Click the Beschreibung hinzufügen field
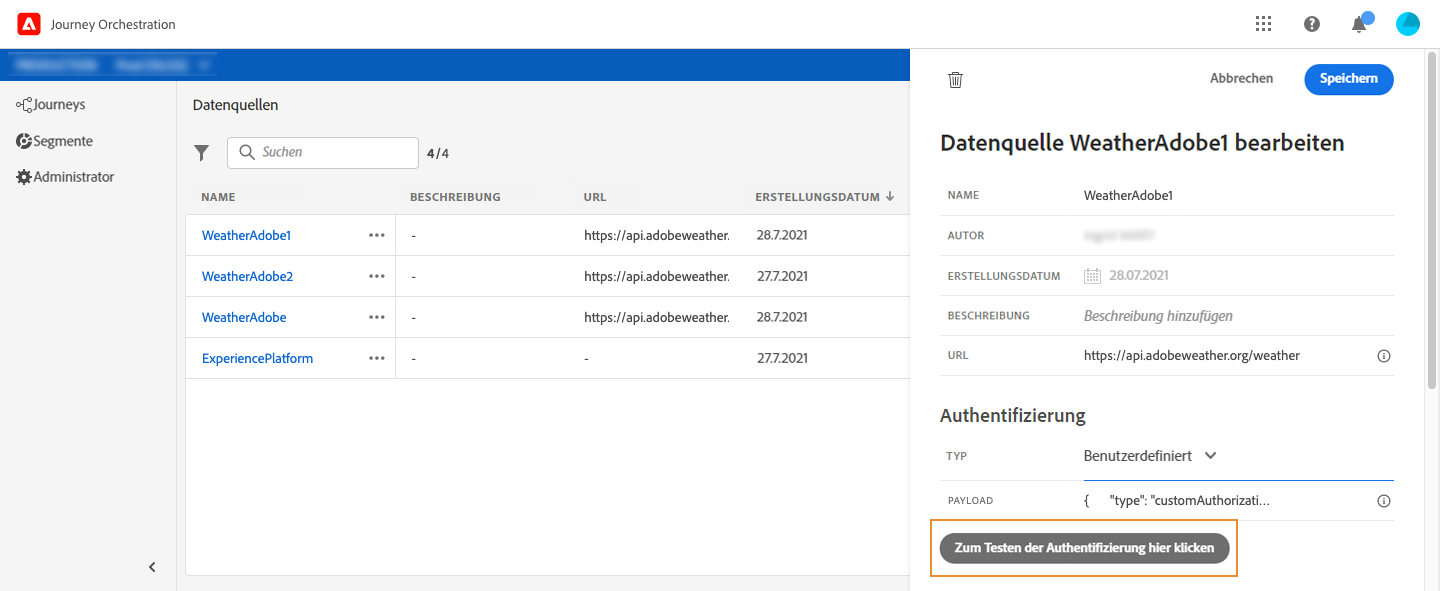This screenshot has height=591, width=1440. click(1238, 316)
